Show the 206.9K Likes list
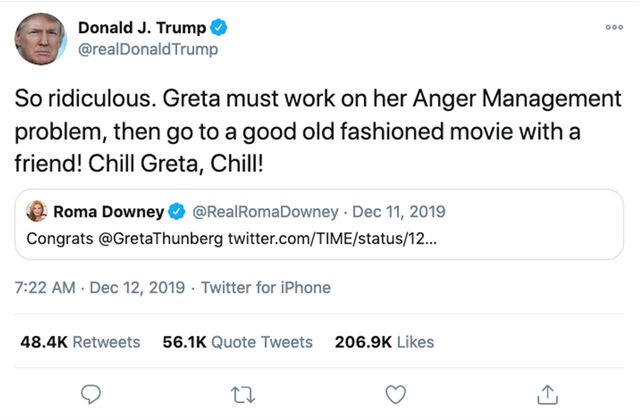Screen dimensions: 640x420 point(385,342)
